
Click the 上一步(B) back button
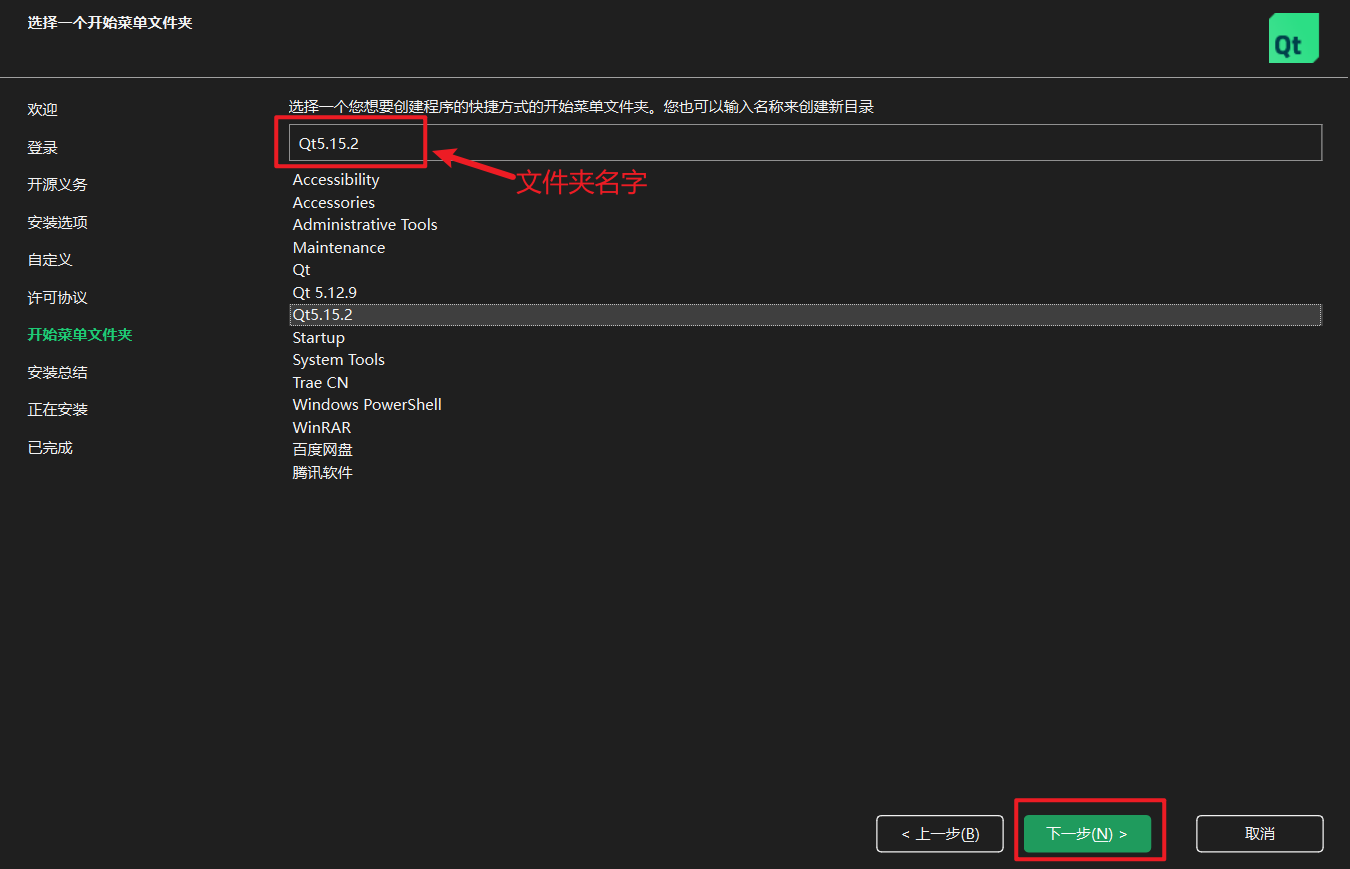939,834
